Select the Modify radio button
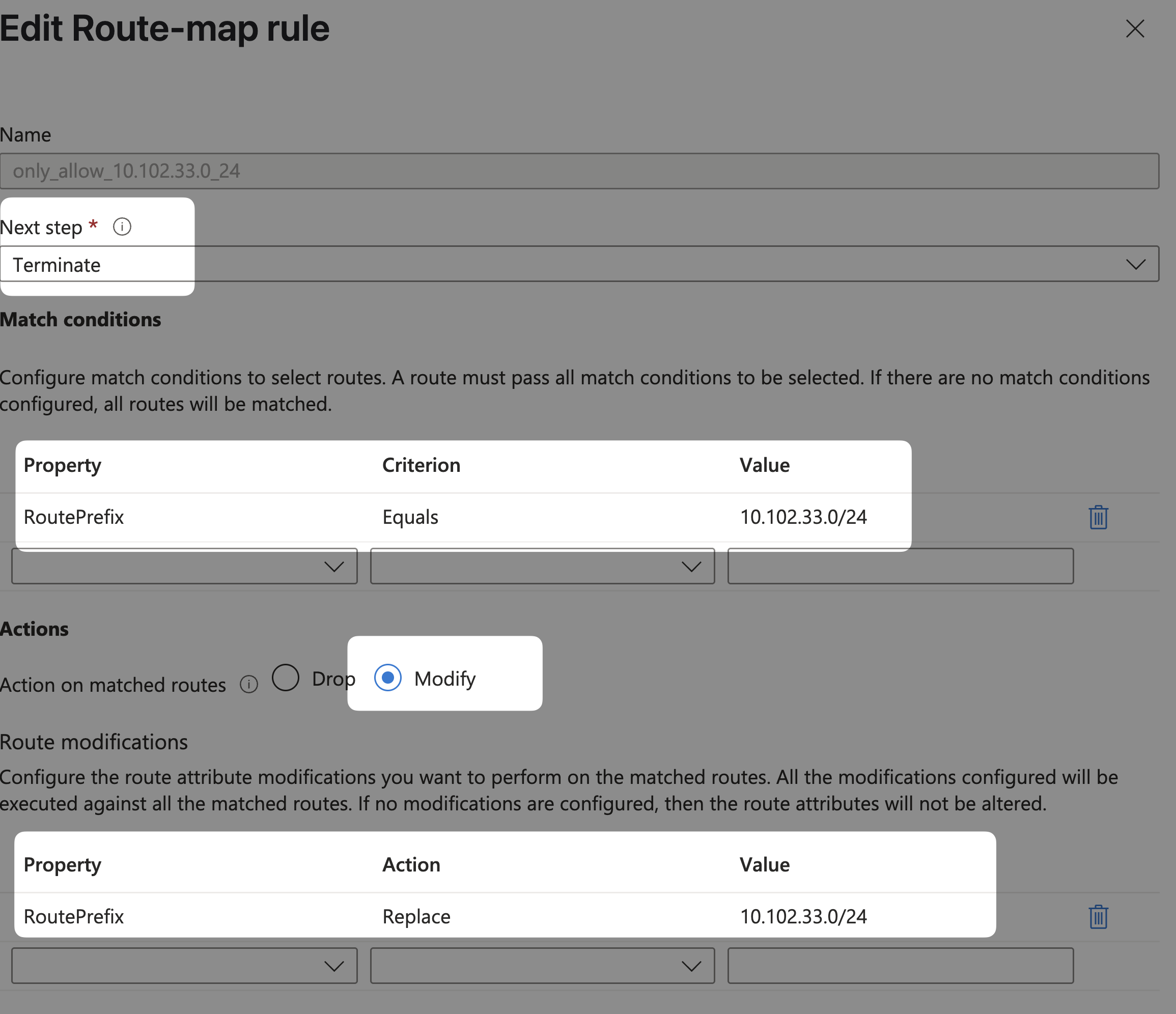 click(x=388, y=678)
